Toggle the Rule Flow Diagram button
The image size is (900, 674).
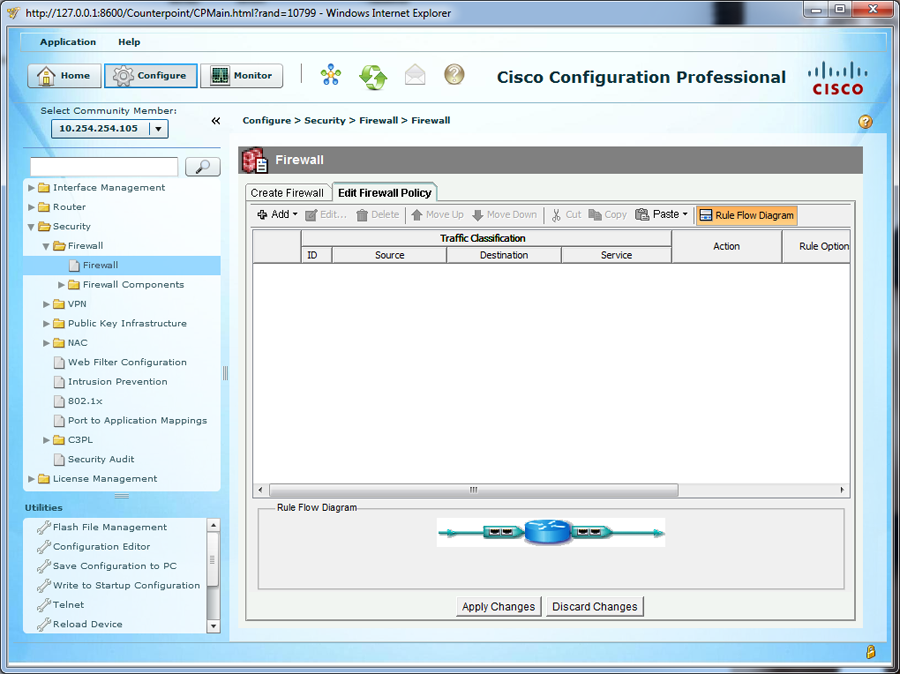coord(747,215)
